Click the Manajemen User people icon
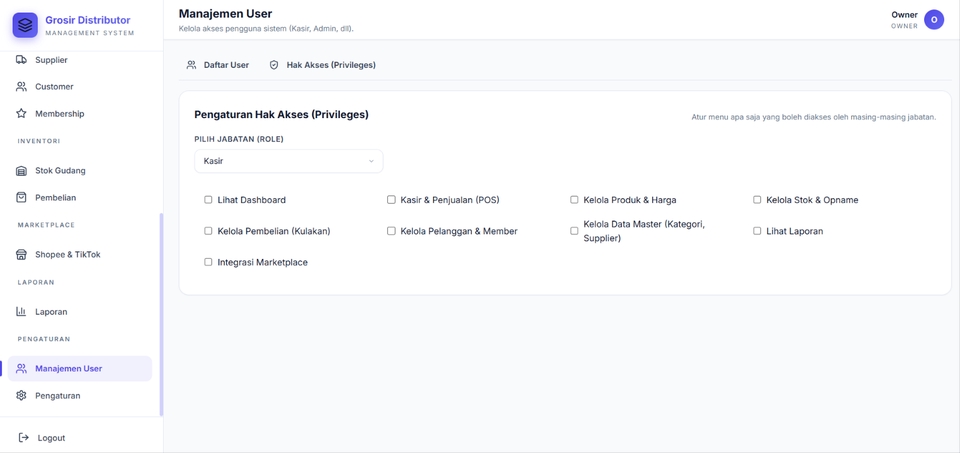The image size is (960, 453). pos(21,369)
